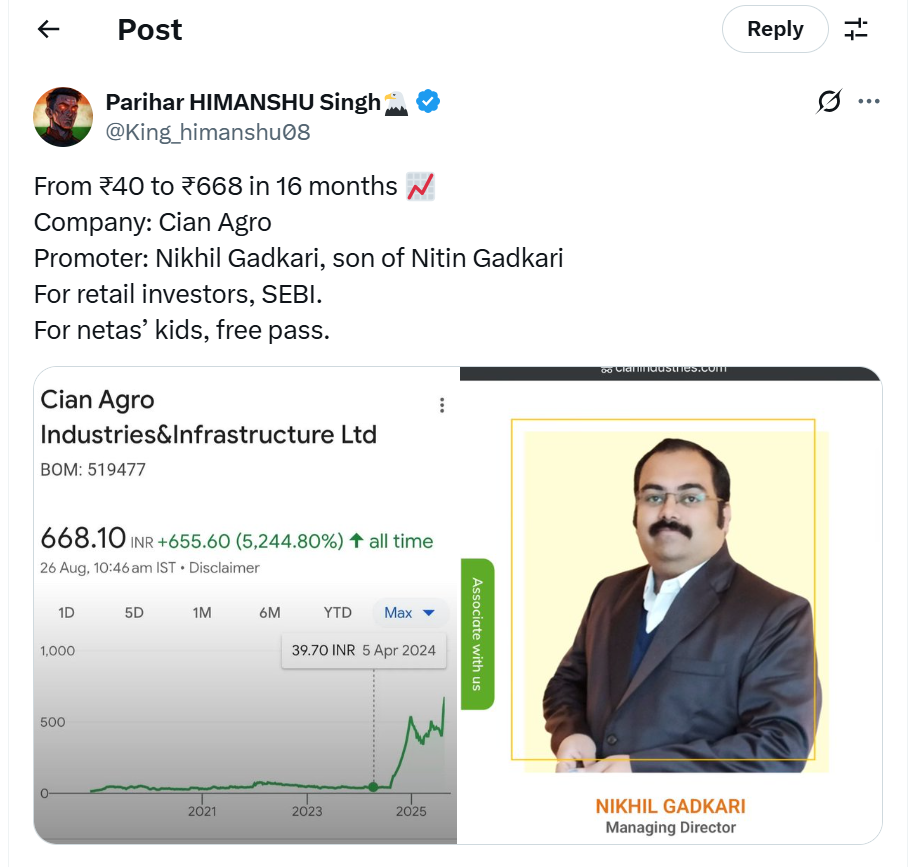Click the Grok explain post icon
The width and height of the screenshot is (918, 867).
(829, 102)
